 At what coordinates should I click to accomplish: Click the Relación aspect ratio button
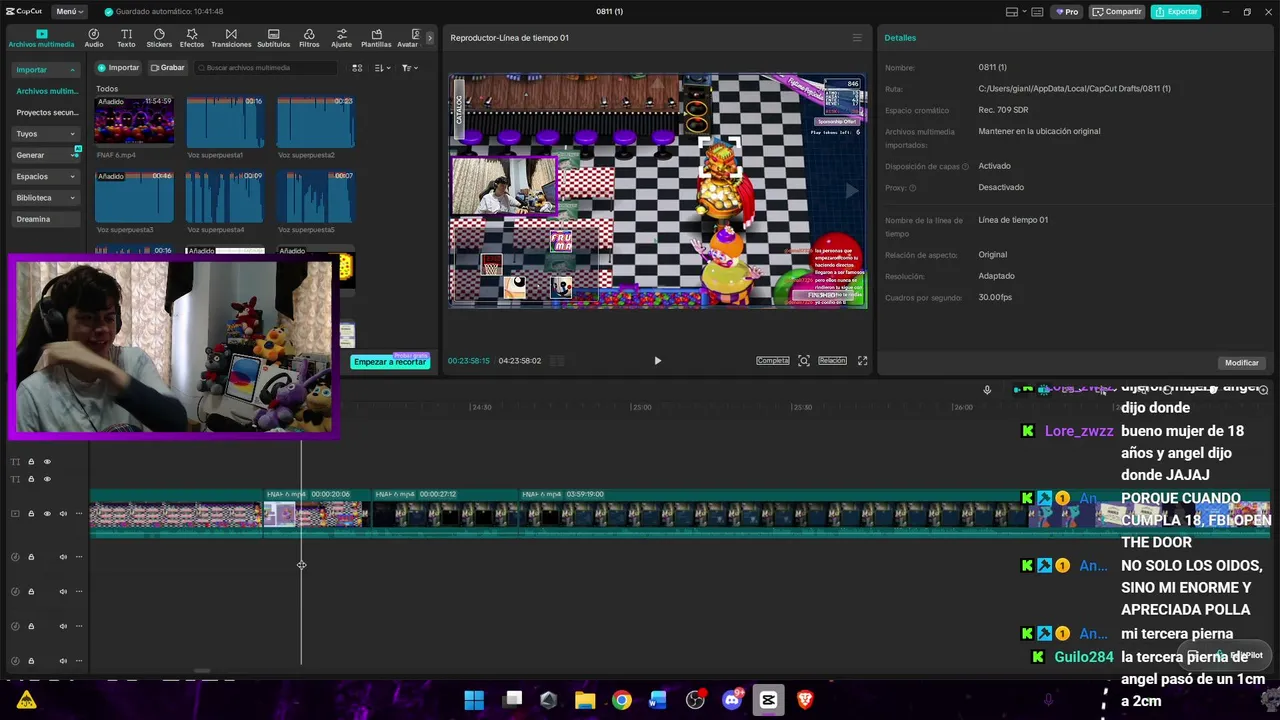[x=832, y=361]
